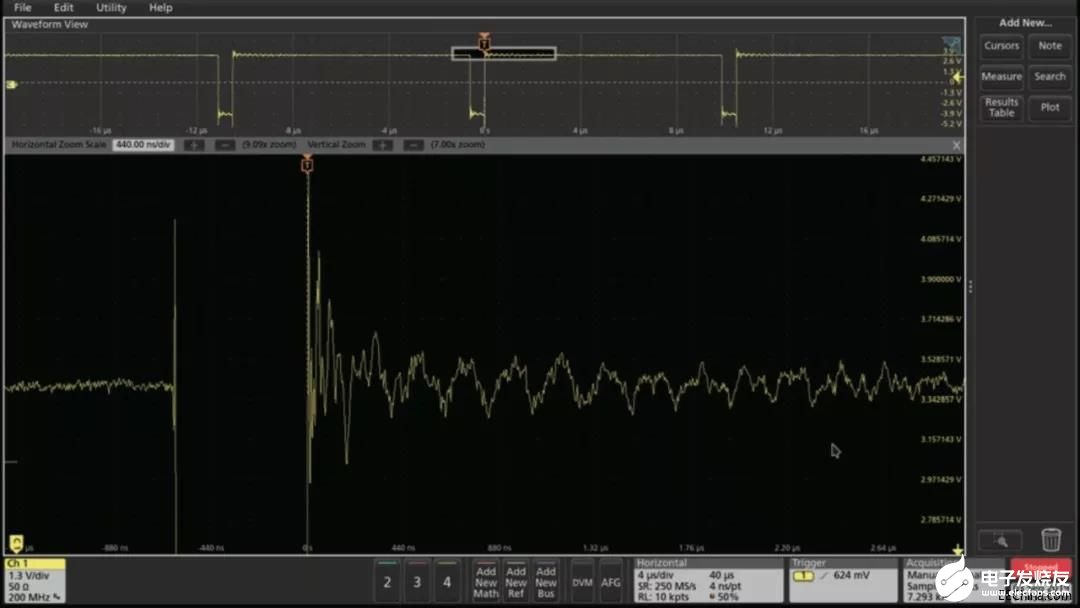
Task: Increase Vertical Zoom with plus button
Action: [382, 145]
